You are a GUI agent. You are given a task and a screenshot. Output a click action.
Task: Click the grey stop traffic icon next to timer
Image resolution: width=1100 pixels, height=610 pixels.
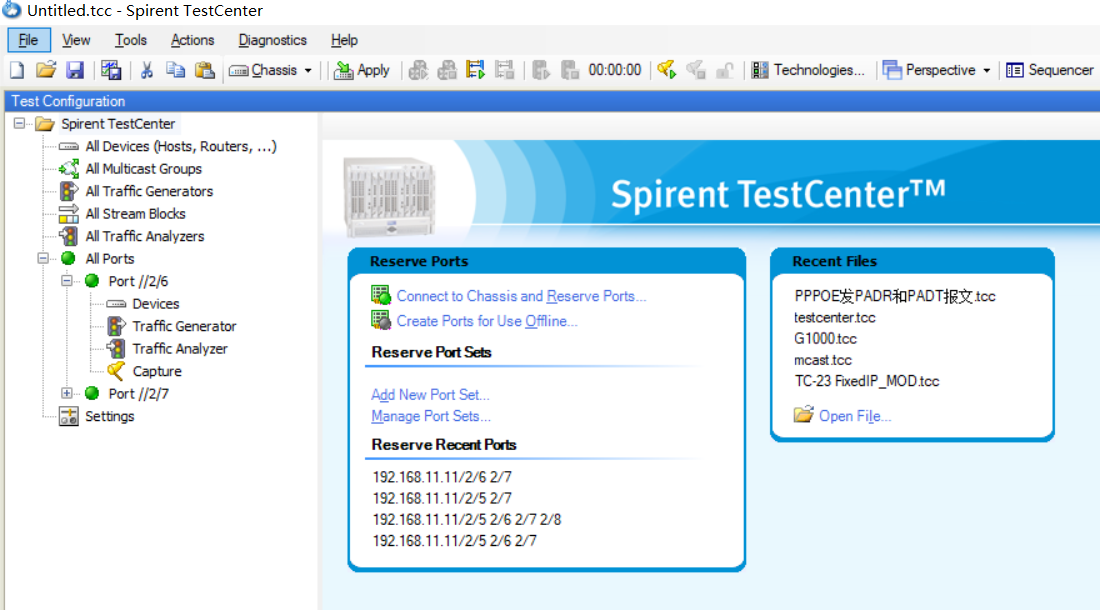pyautogui.click(x=504, y=70)
